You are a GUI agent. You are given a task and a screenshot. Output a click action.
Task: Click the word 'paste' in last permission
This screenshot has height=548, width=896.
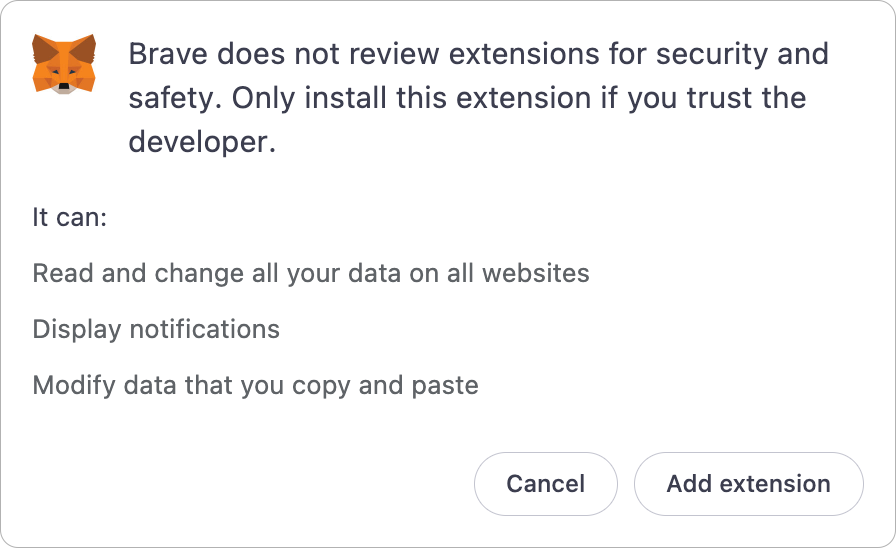[445, 386]
